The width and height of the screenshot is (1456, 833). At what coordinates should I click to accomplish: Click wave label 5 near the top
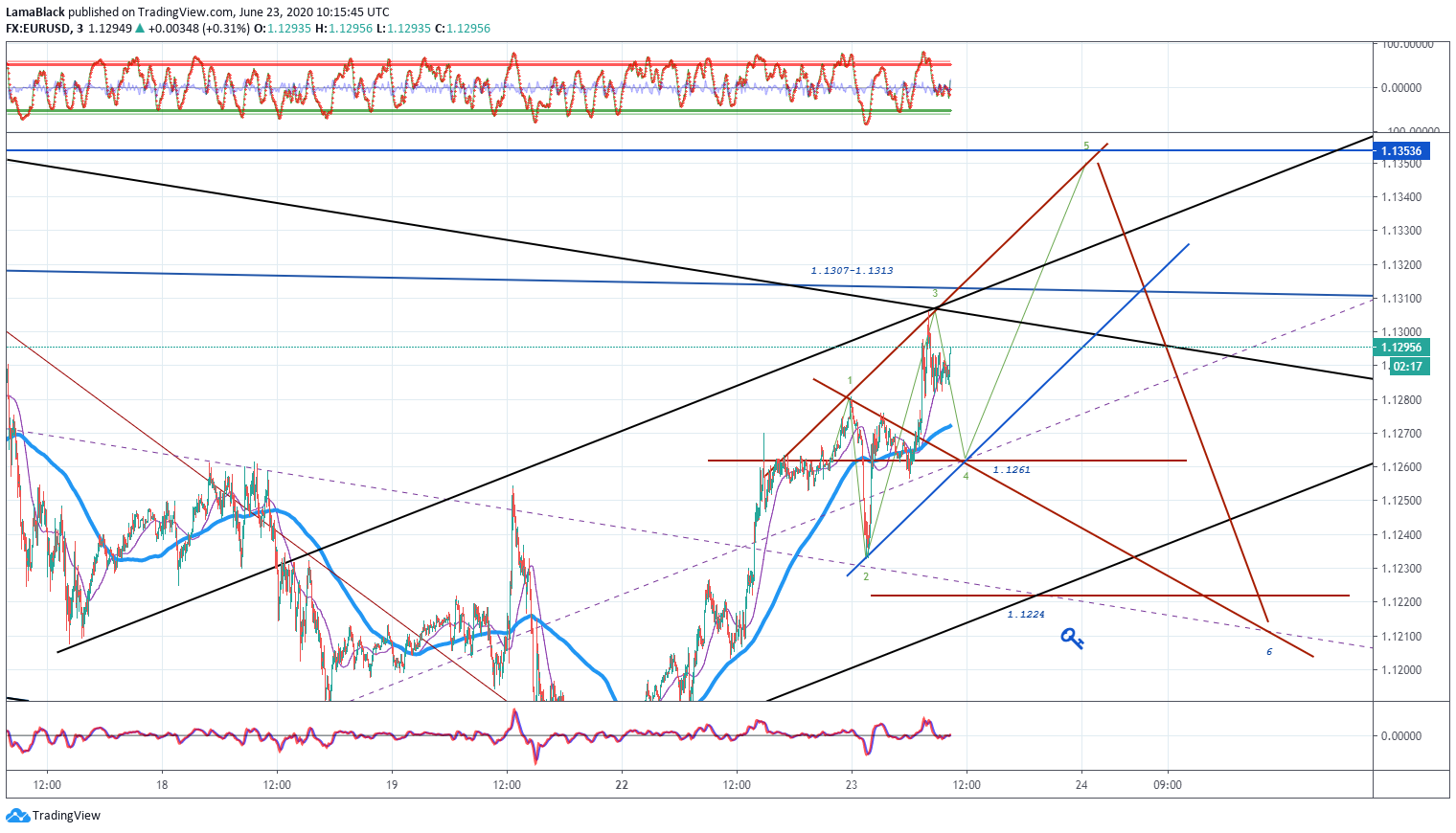click(x=1086, y=146)
